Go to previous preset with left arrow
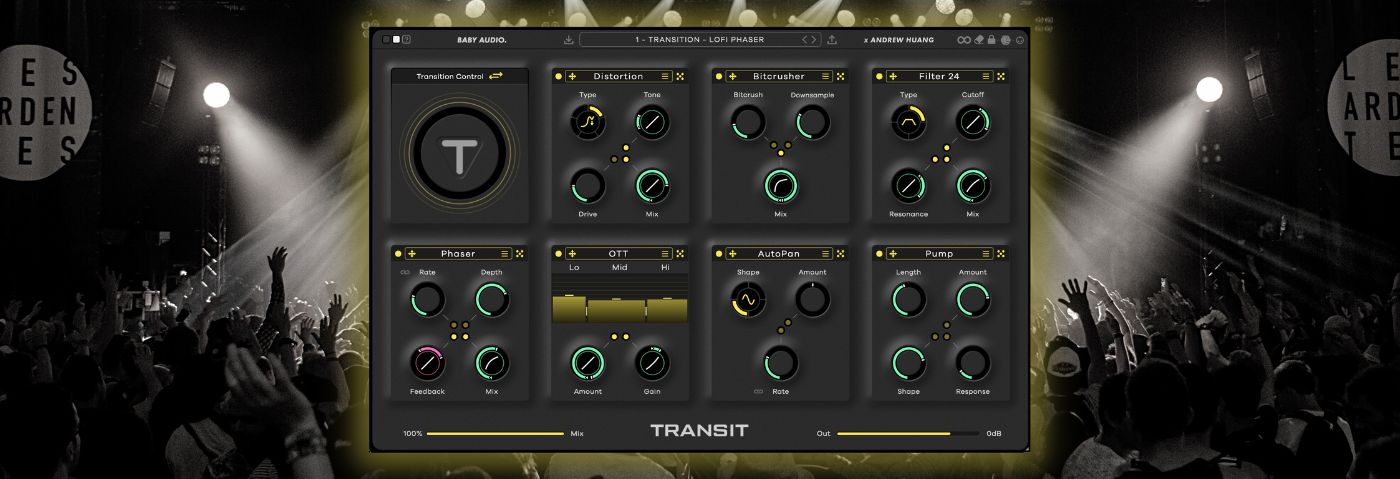The image size is (1400, 479). tap(804, 40)
